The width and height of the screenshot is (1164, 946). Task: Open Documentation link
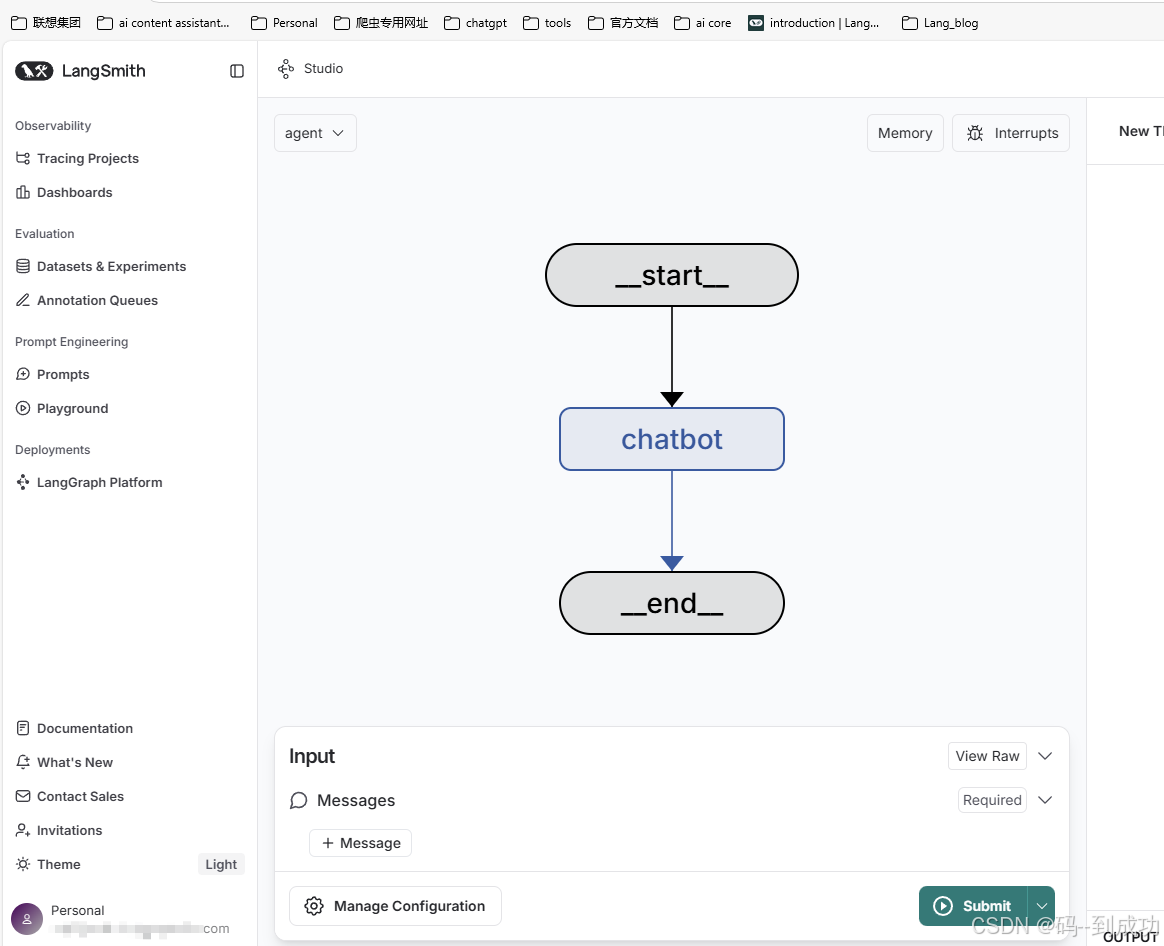click(x=85, y=728)
